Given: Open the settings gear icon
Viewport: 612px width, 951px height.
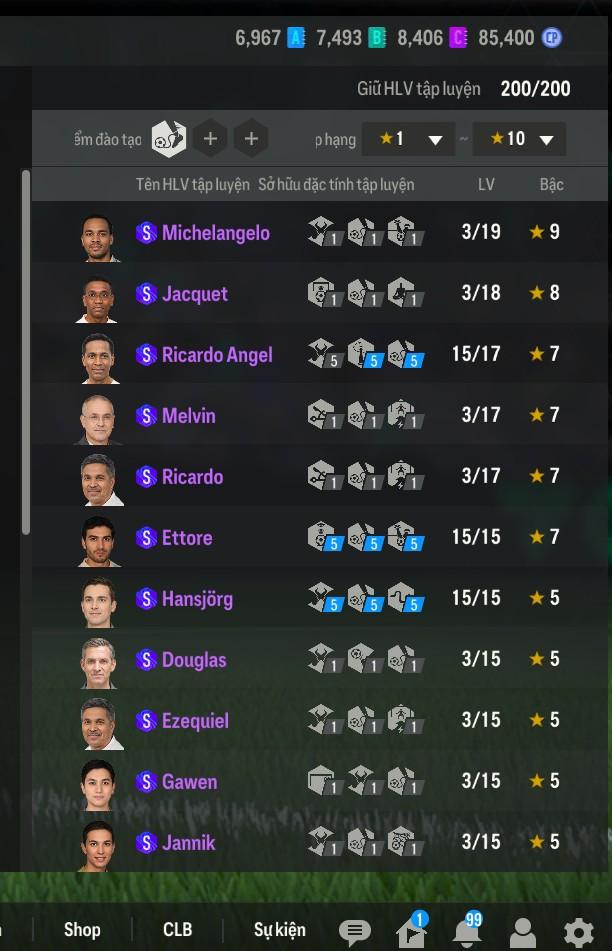Looking at the screenshot, I should 579,932.
